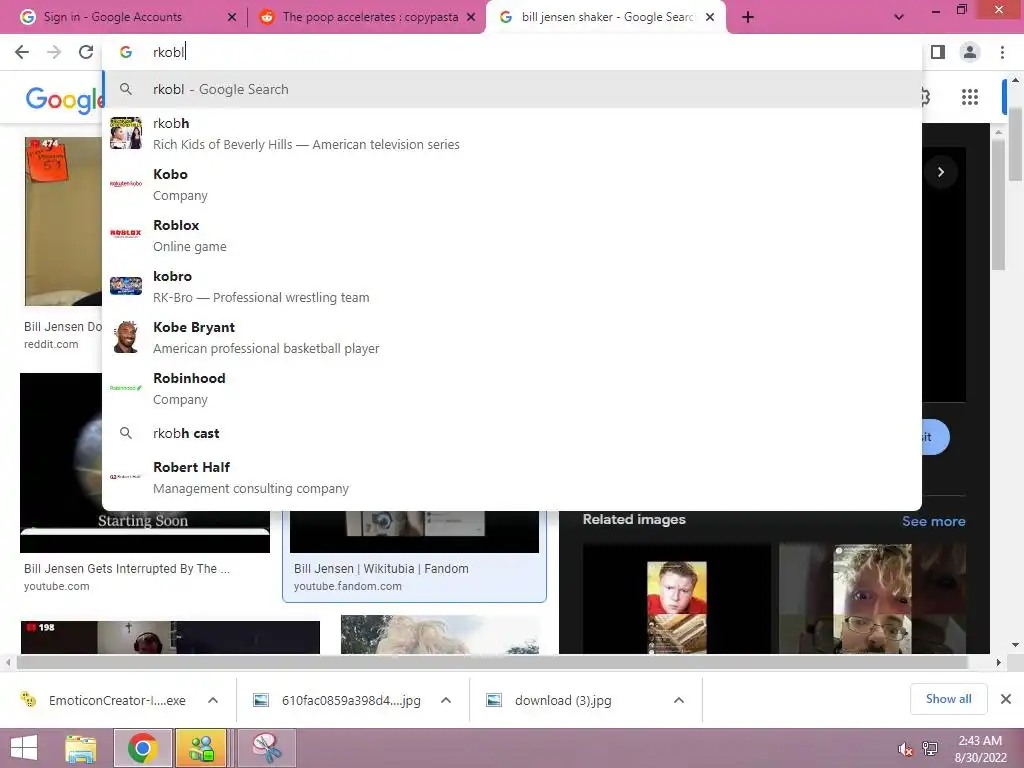Open the 'See more' related images link
The width and height of the screenshot is (1024, 768).
[933, 521]
